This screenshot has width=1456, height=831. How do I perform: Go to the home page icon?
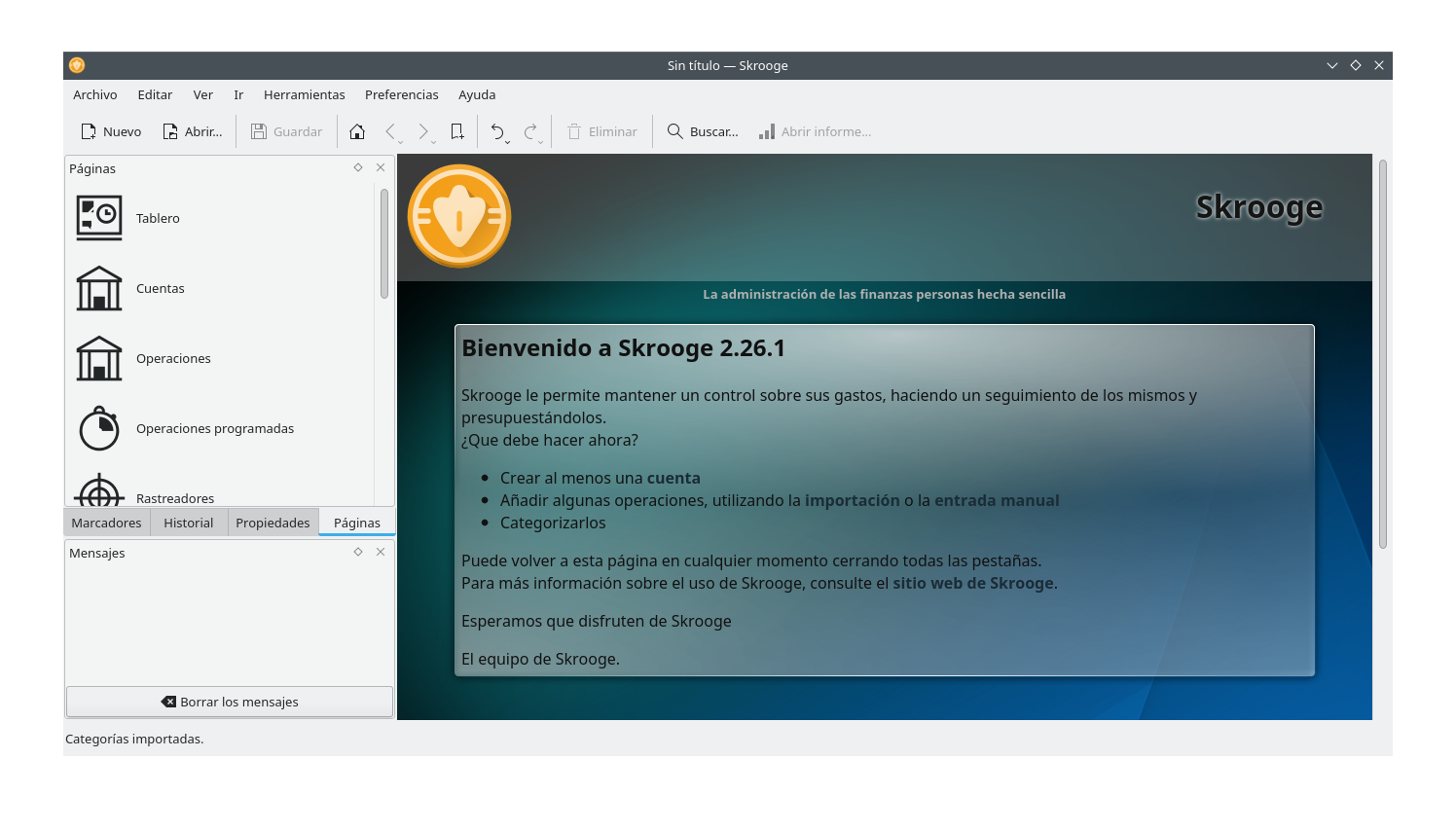click(x=357, y=131)
